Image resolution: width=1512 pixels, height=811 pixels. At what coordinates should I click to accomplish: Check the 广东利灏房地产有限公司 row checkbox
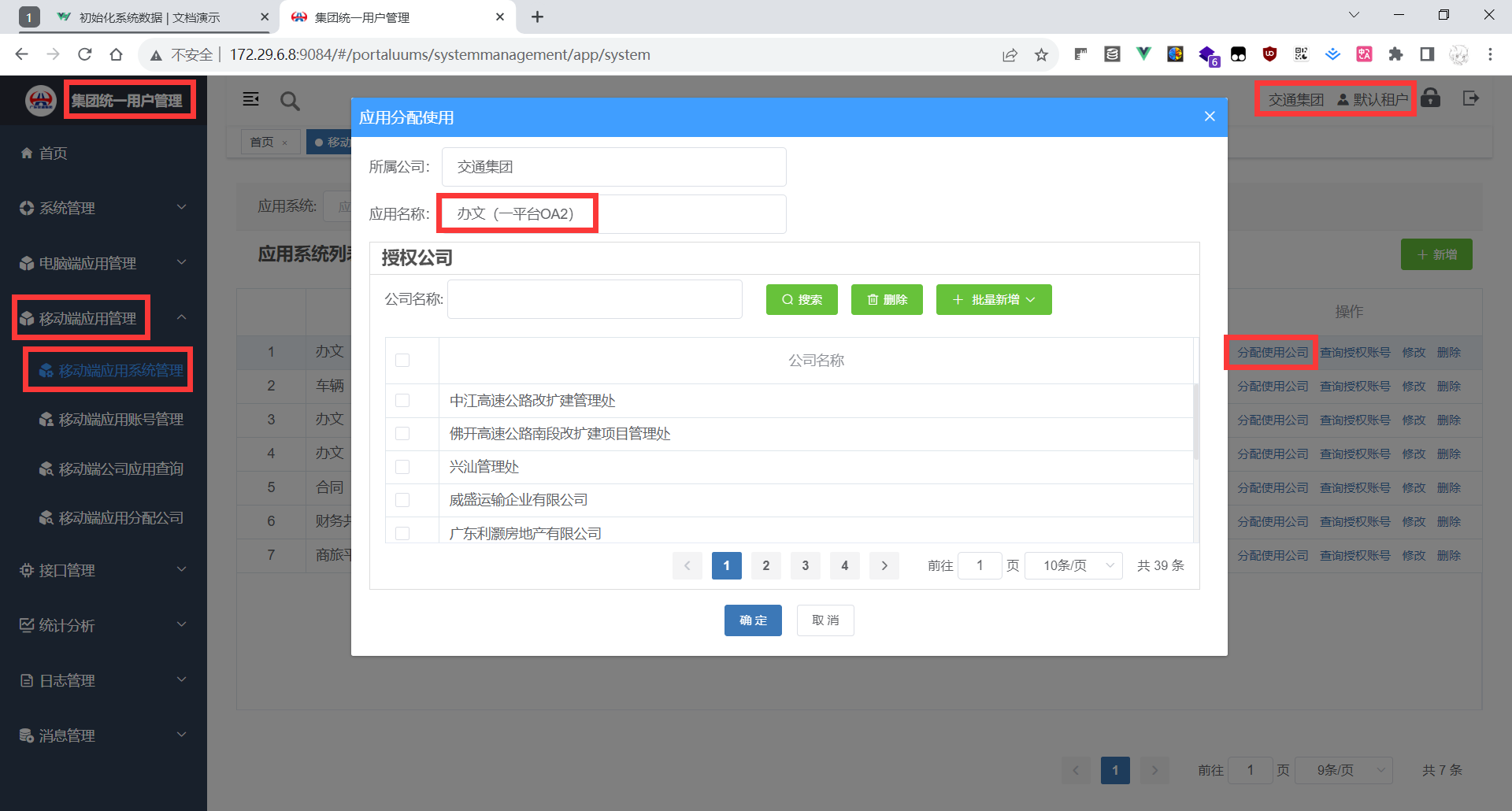(402, 533)
